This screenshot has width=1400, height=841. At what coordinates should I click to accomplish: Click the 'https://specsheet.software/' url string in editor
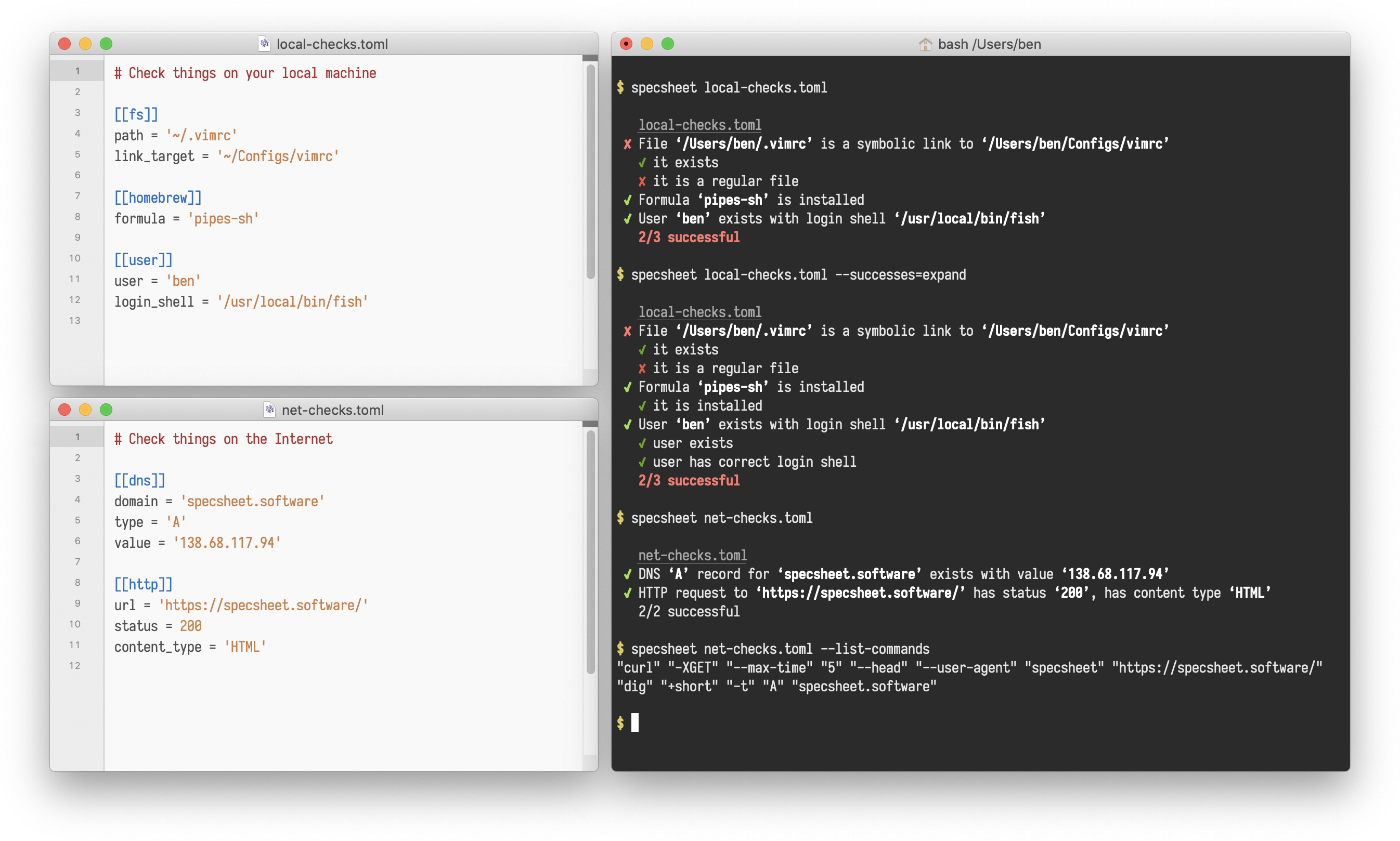click(x=263, y=605)
